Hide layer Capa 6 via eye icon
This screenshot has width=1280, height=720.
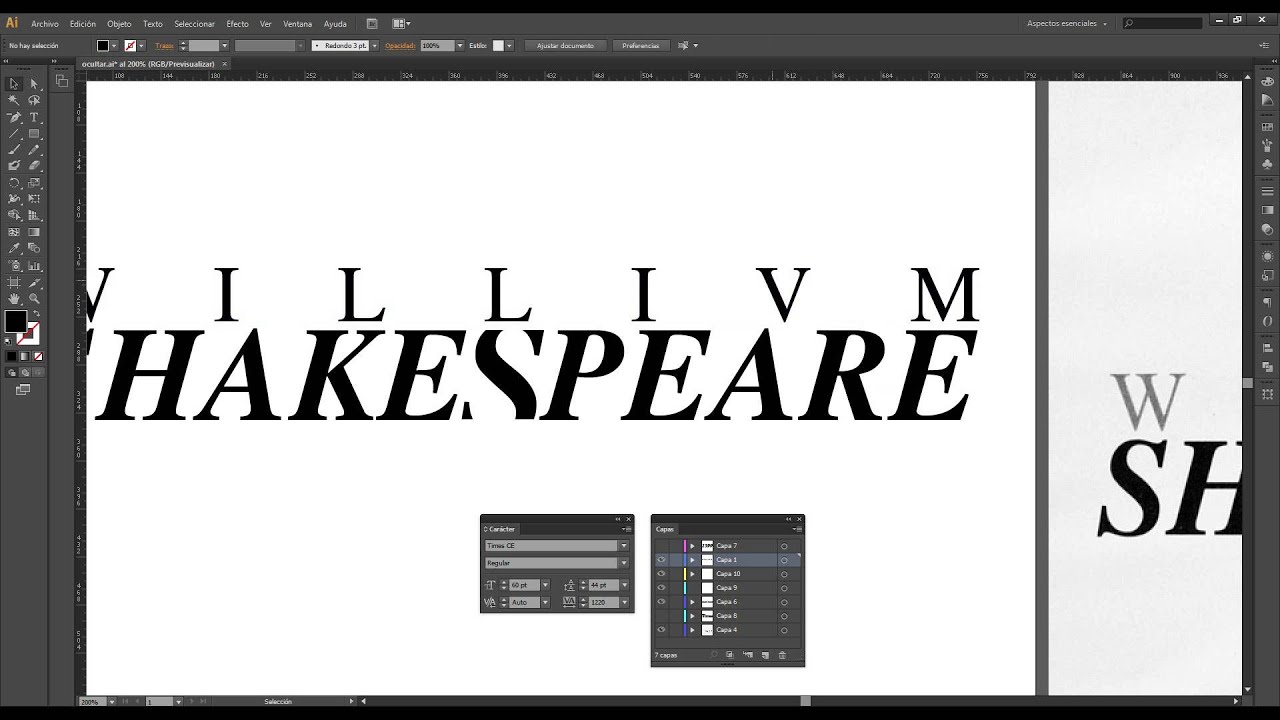[x=661, y=602]
